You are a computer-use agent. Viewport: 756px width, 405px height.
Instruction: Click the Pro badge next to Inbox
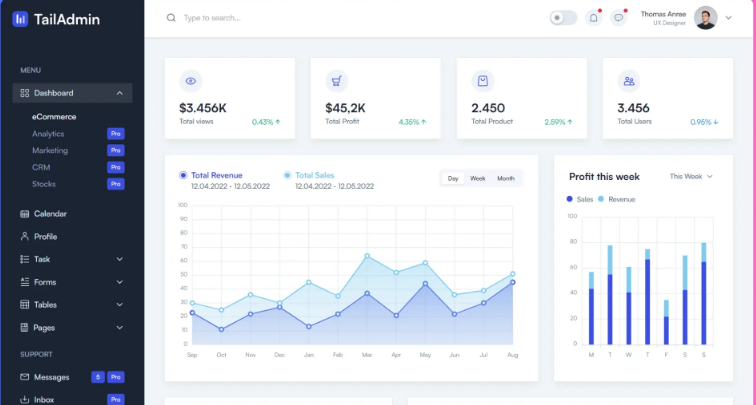click(x=116, y=400)
